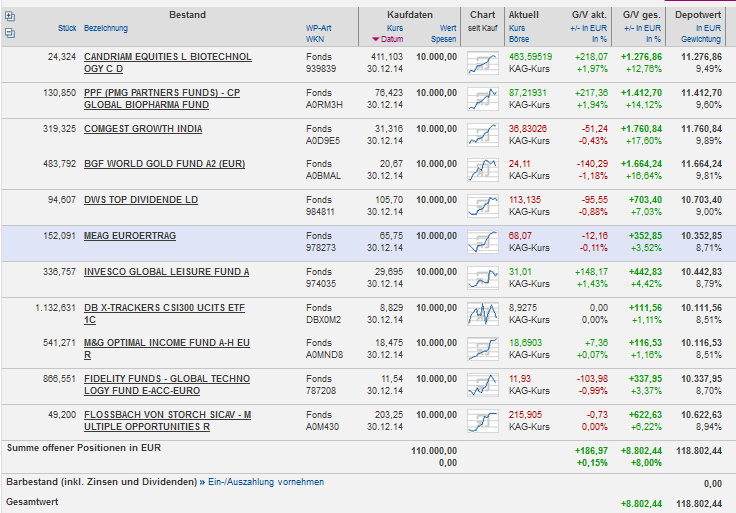
Task: Open the CANDRIAM EQUITIES L BIOTECHNOLOGY link
Action: (x=168, y=63)
